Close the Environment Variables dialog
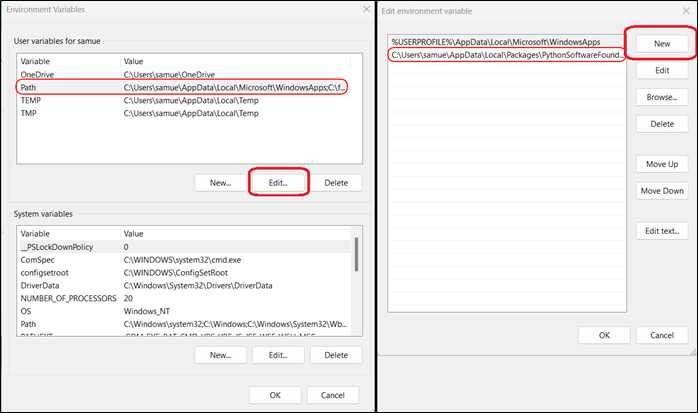The height and width of the screenshot is (413, 698). 366,9
